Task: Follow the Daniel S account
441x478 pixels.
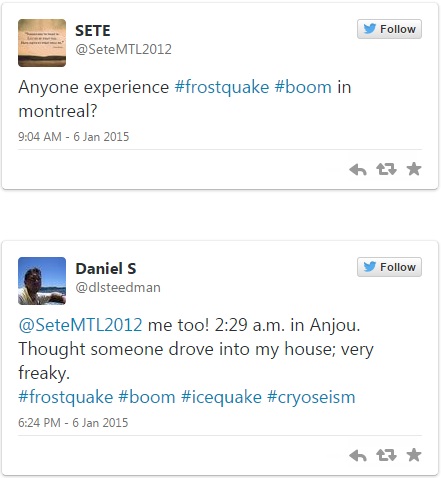Action: [x=389, y=267]
